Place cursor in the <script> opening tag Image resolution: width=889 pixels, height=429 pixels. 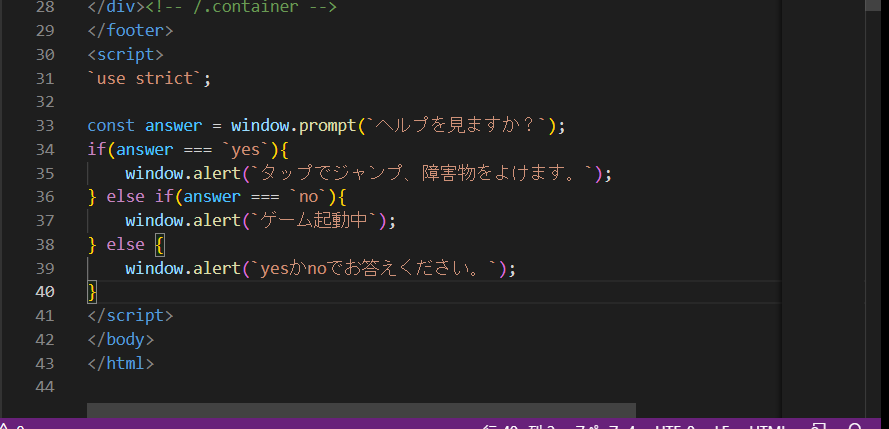pos(125,54)
